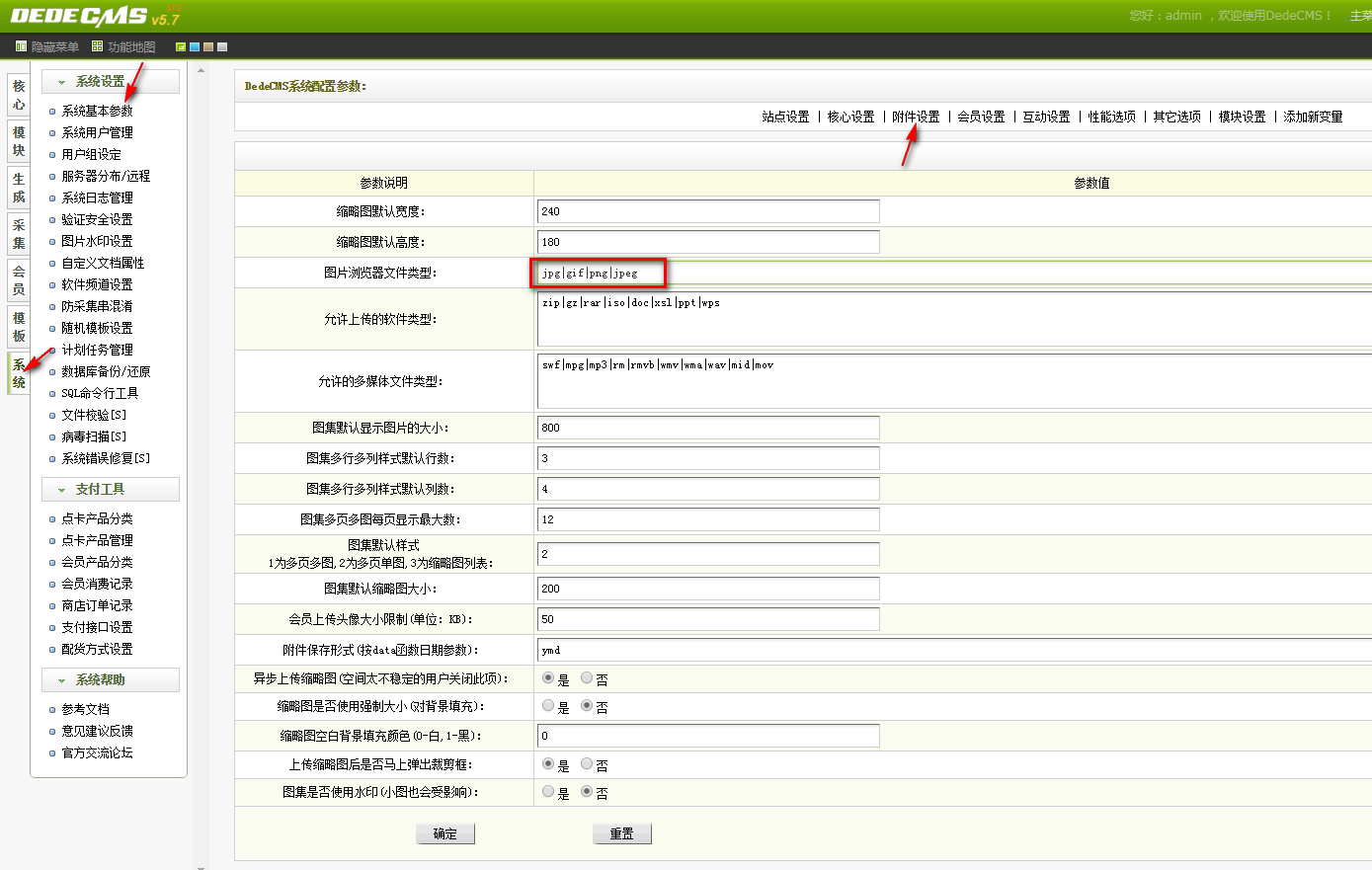The image size is (1372, 870).
Task: Go to 互动设置 settings tab
Action: 1046,117
